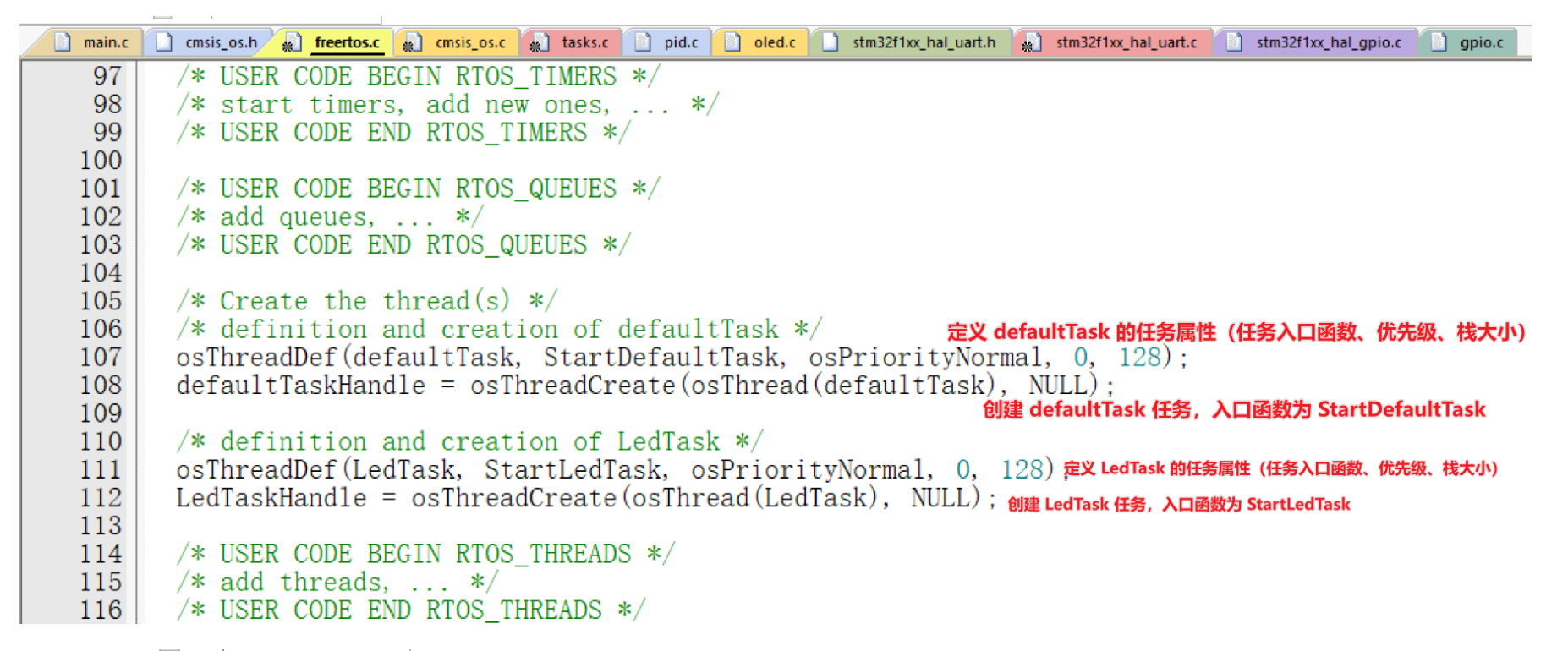Viewport: 1568px width, 651px height.
Task: Click 'osThreadCreate' on the LedTaskHandle line
Action: 514,498
